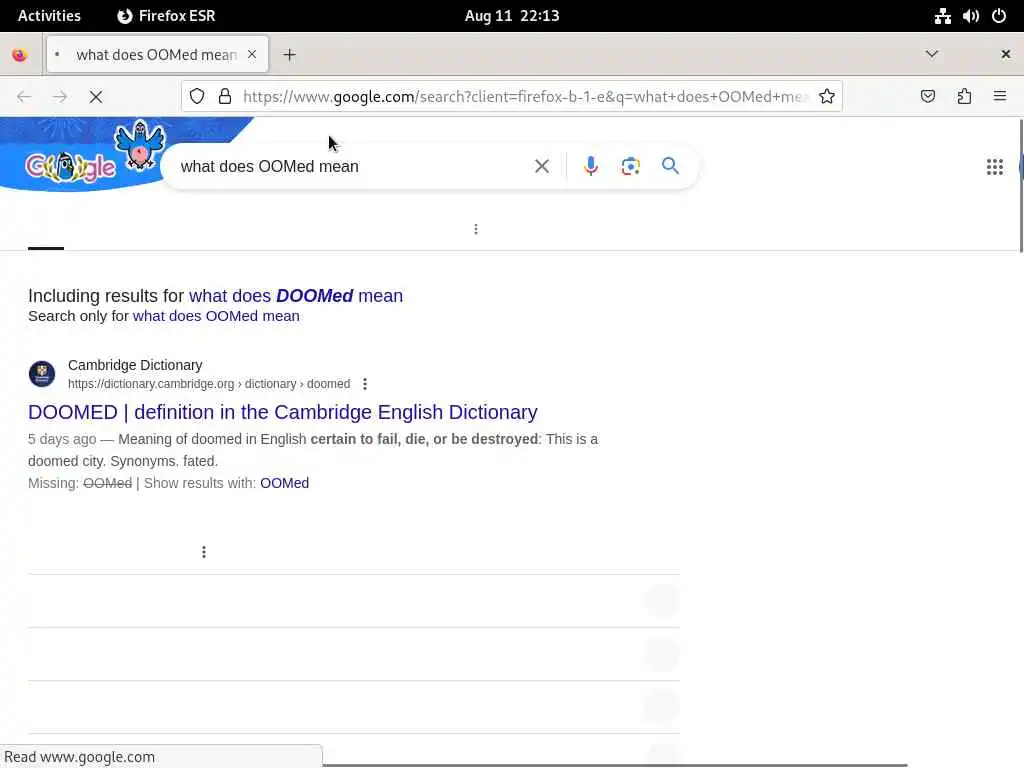Open power menu icon
This screenshot has width=1024, height=768.
pyautogui.click(x=999, y=16)
